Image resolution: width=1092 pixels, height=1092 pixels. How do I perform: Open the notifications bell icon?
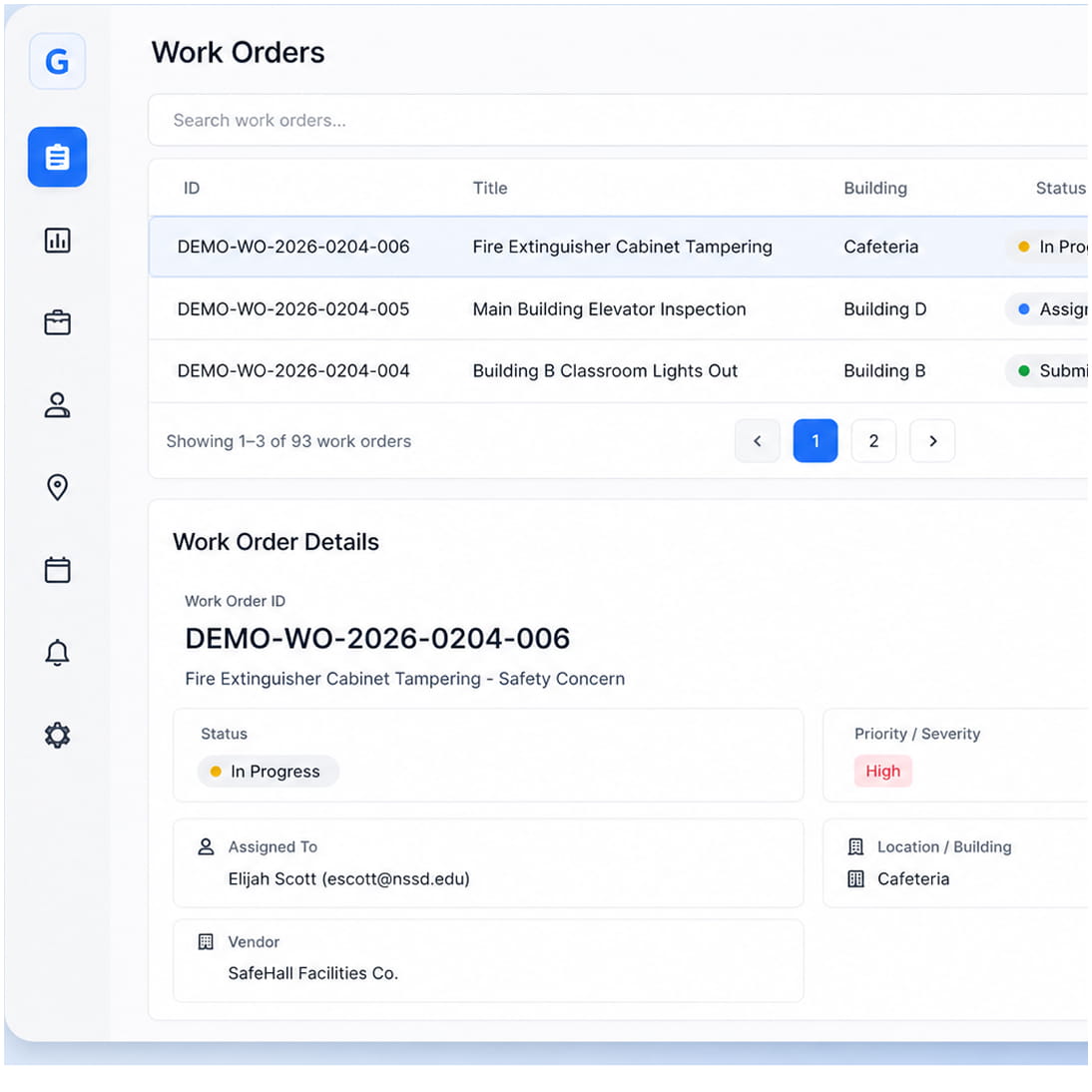[57, 653]
